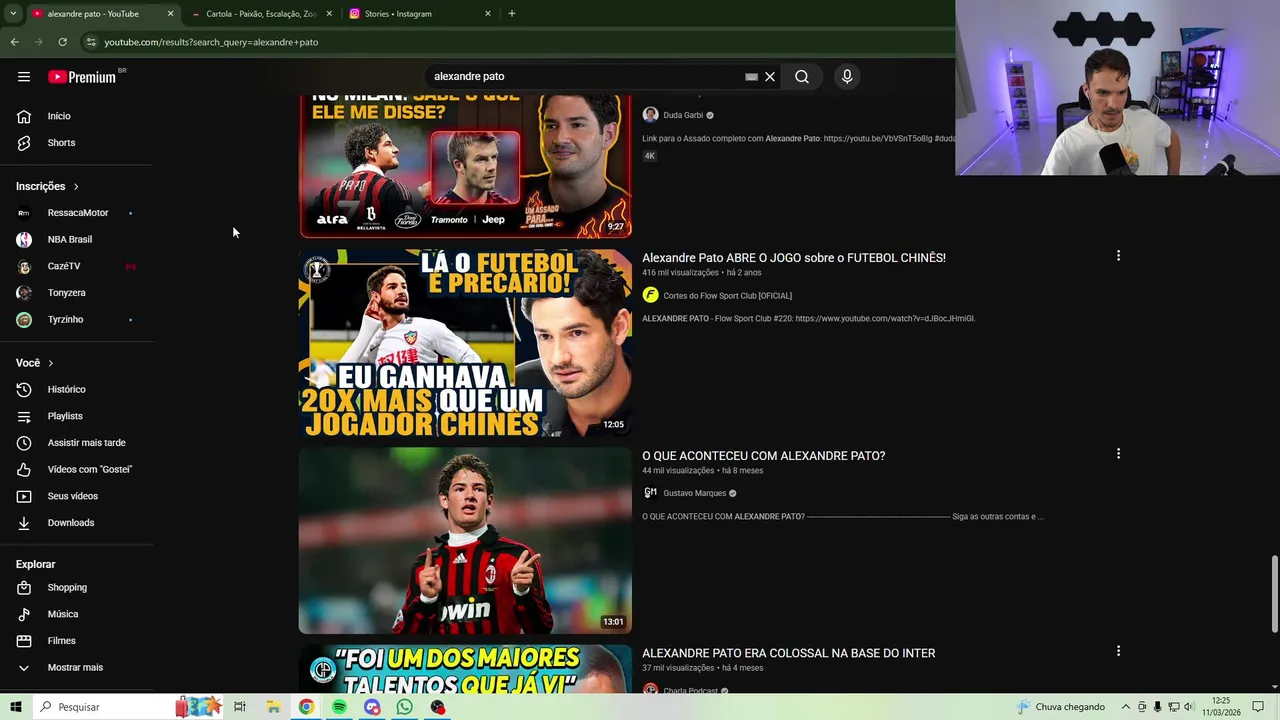Play the 9:27 Milan thumbnail video
1280x720 pixels.
coord(465,166)
